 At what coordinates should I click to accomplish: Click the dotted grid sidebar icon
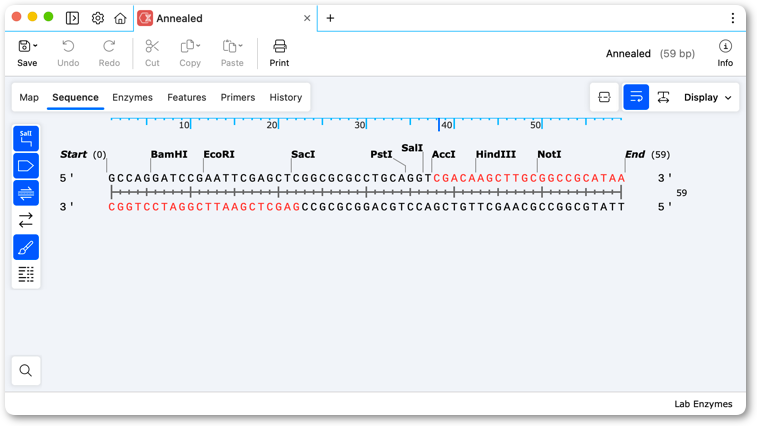click(26, 274)
